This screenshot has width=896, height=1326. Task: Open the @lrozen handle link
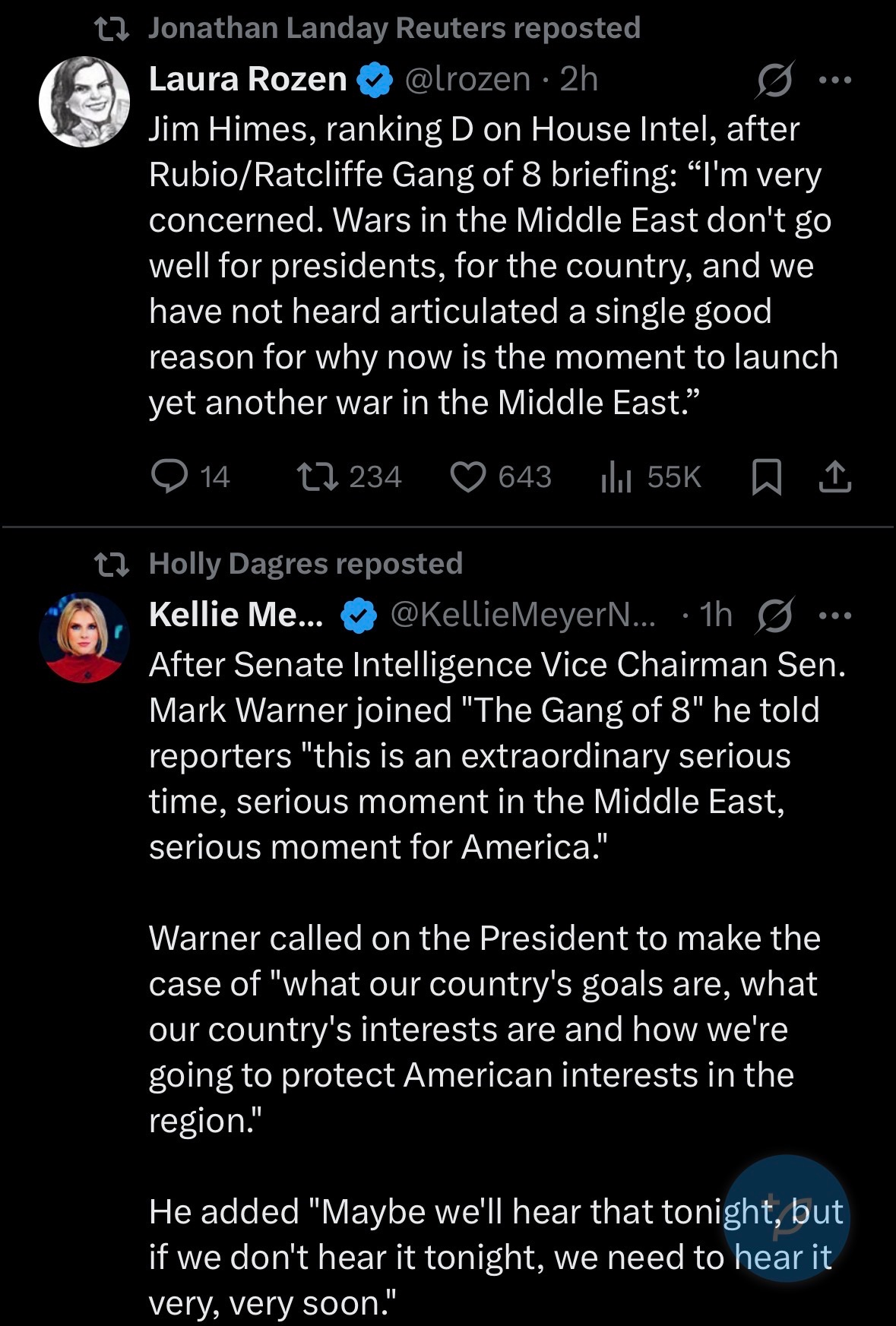pos(467,79)
